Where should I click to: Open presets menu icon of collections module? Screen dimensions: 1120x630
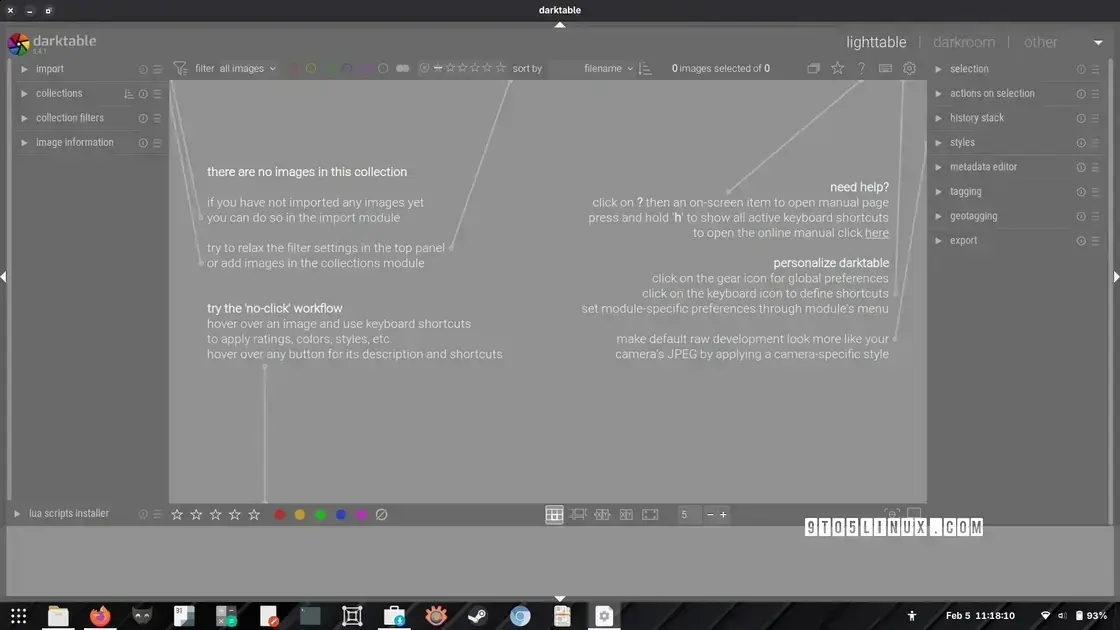(157, 94)
